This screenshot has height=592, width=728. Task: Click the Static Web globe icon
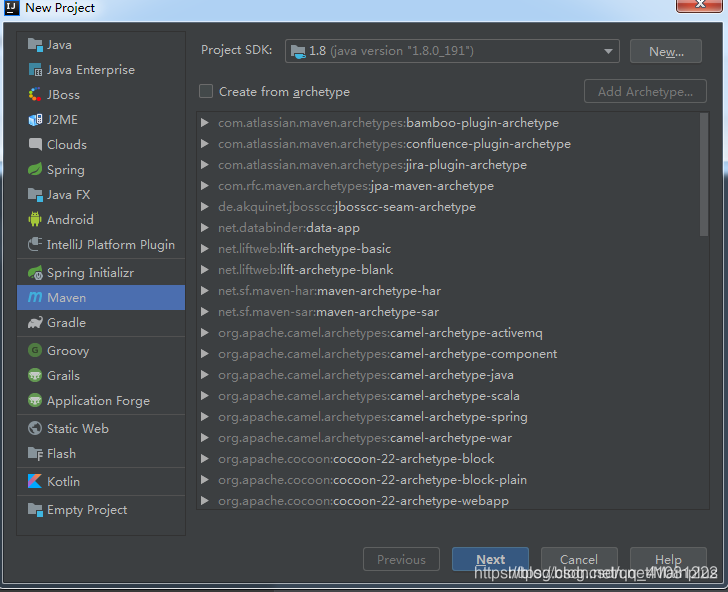35,428
